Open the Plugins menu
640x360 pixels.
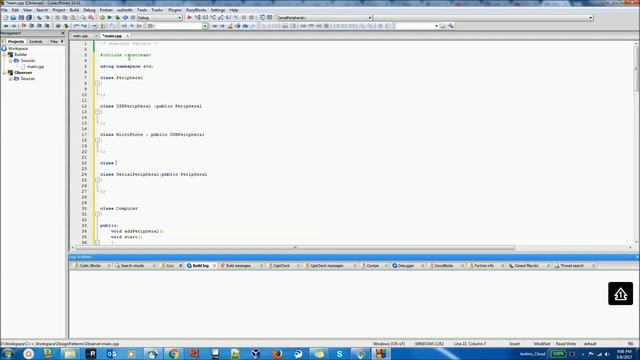pyautogui.click(x=175, y=10)
